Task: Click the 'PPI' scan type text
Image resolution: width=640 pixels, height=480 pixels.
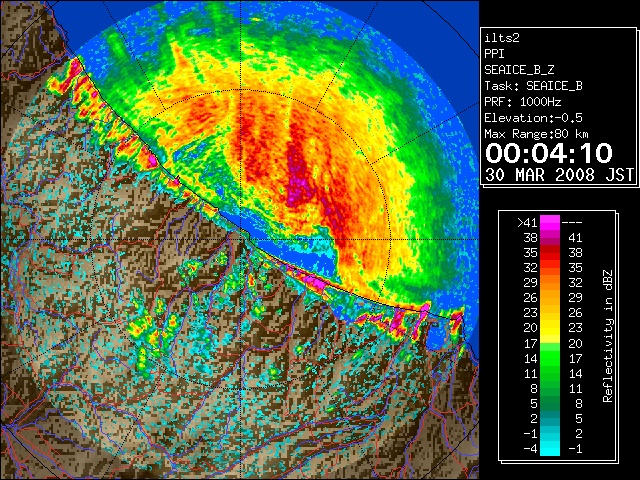Action: (494, 54)
